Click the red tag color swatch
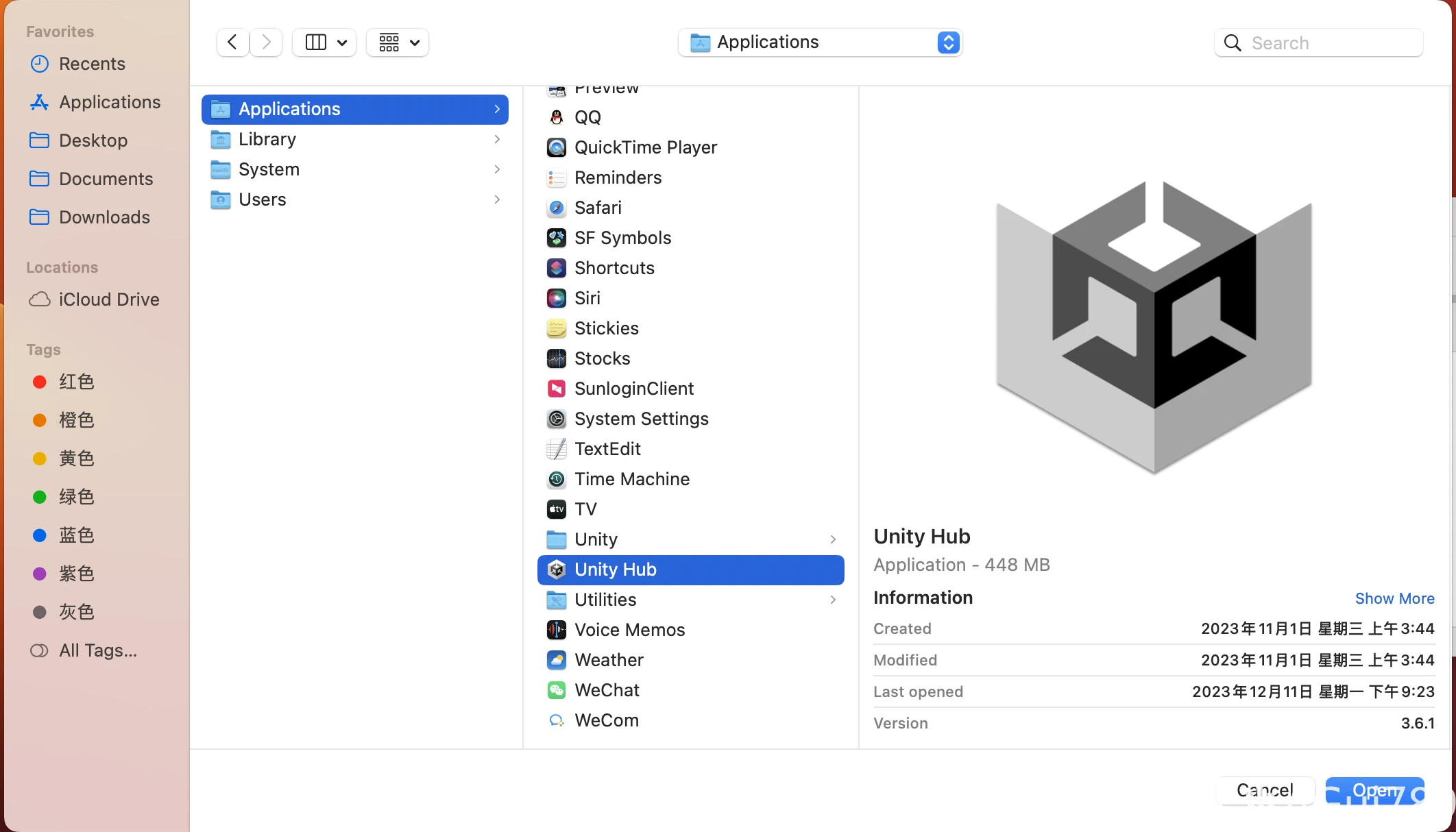Screen dimensions: 1456x832 pos(39,382)
